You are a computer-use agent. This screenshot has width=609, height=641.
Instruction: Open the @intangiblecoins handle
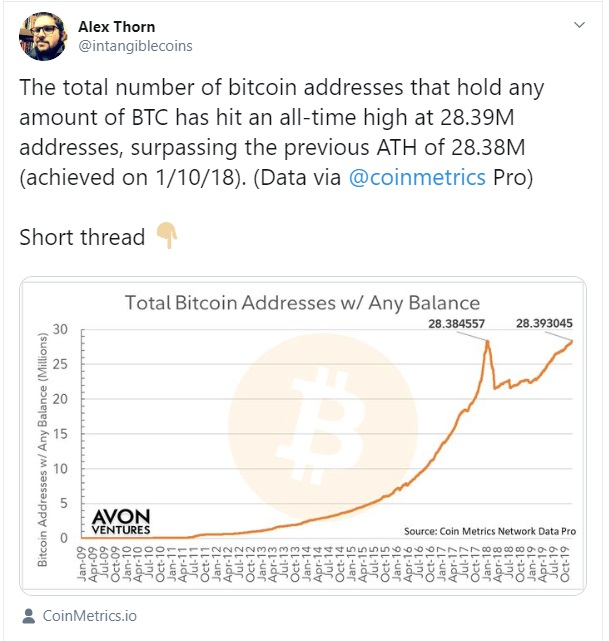(x=135, y=46)
